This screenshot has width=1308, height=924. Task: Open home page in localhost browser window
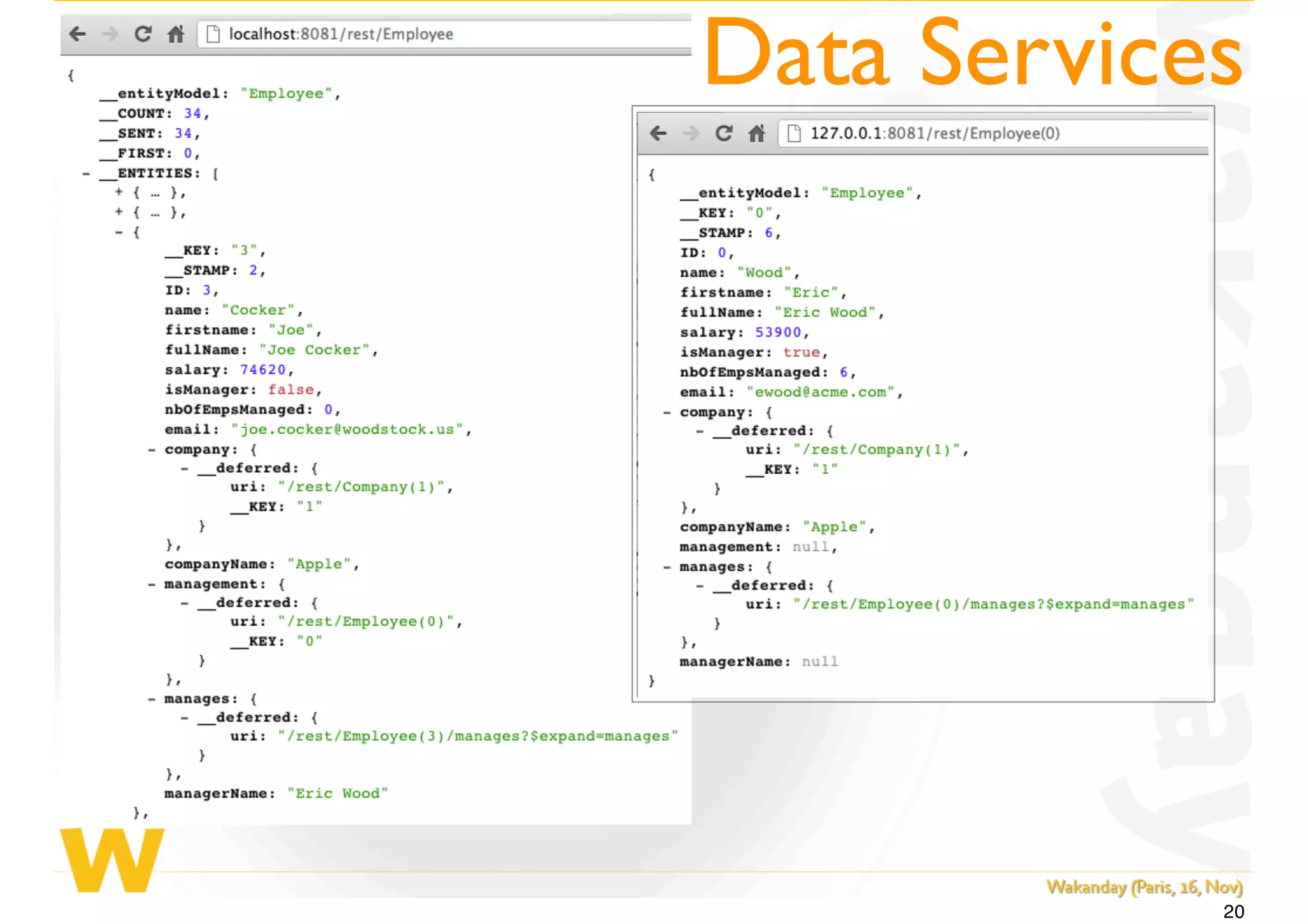pyautogui.click(x=176, y=33)
